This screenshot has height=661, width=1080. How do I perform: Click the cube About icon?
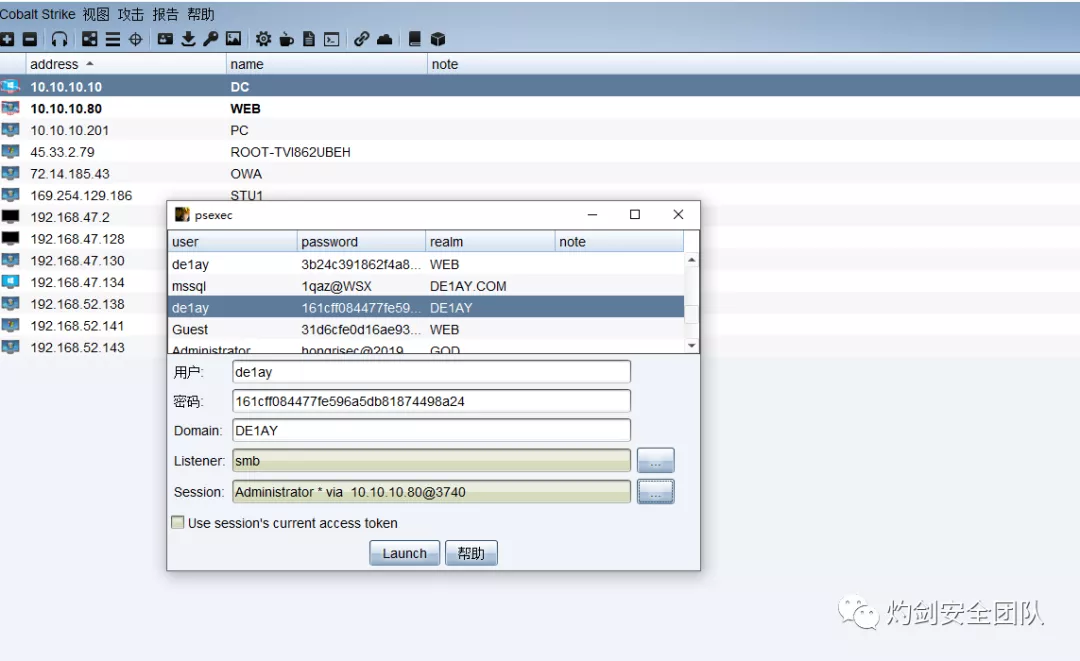click(x=437, y=39)
